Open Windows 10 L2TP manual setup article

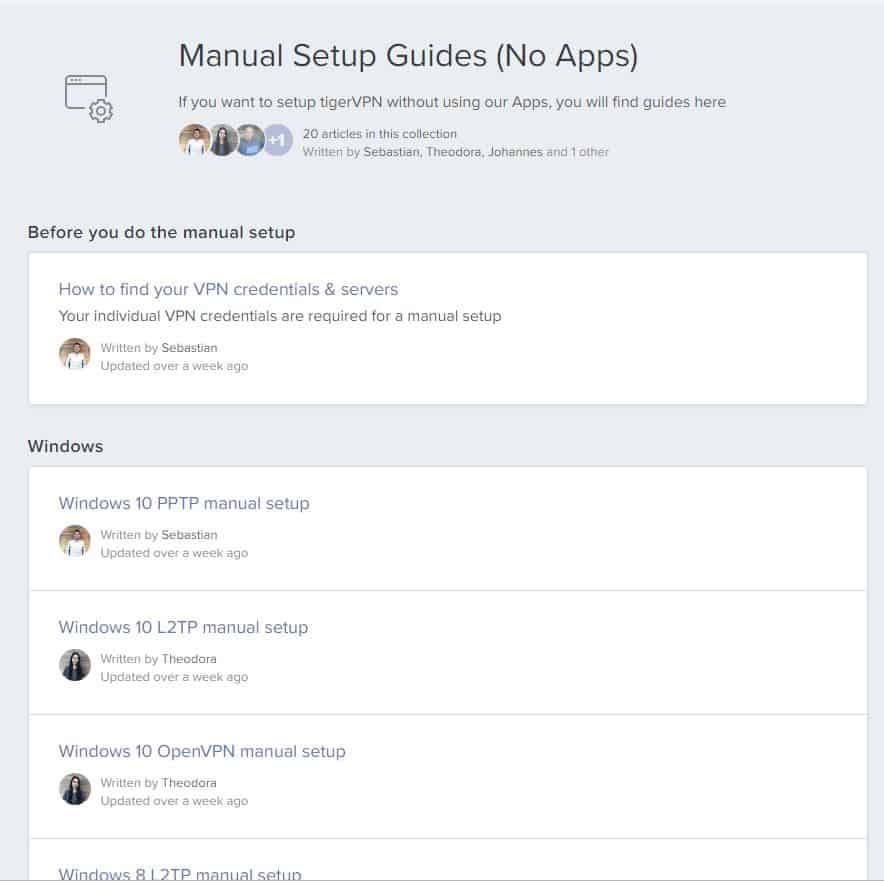tap(183, 627)
